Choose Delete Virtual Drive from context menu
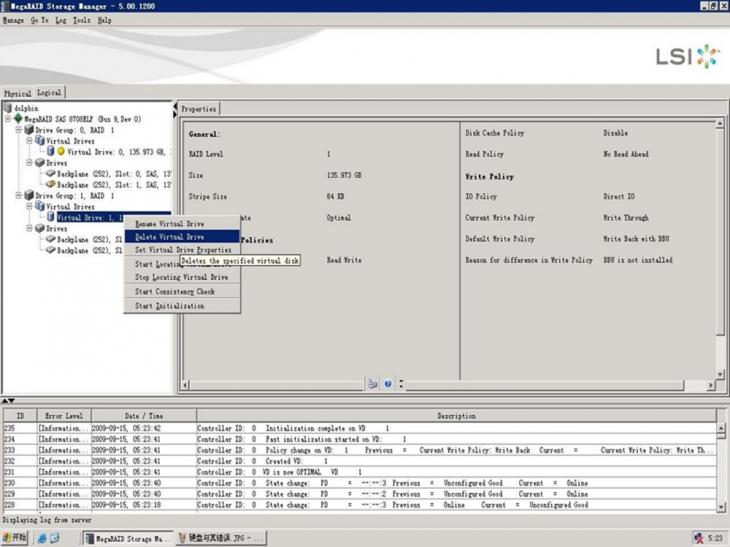 [x=170, y=237]
